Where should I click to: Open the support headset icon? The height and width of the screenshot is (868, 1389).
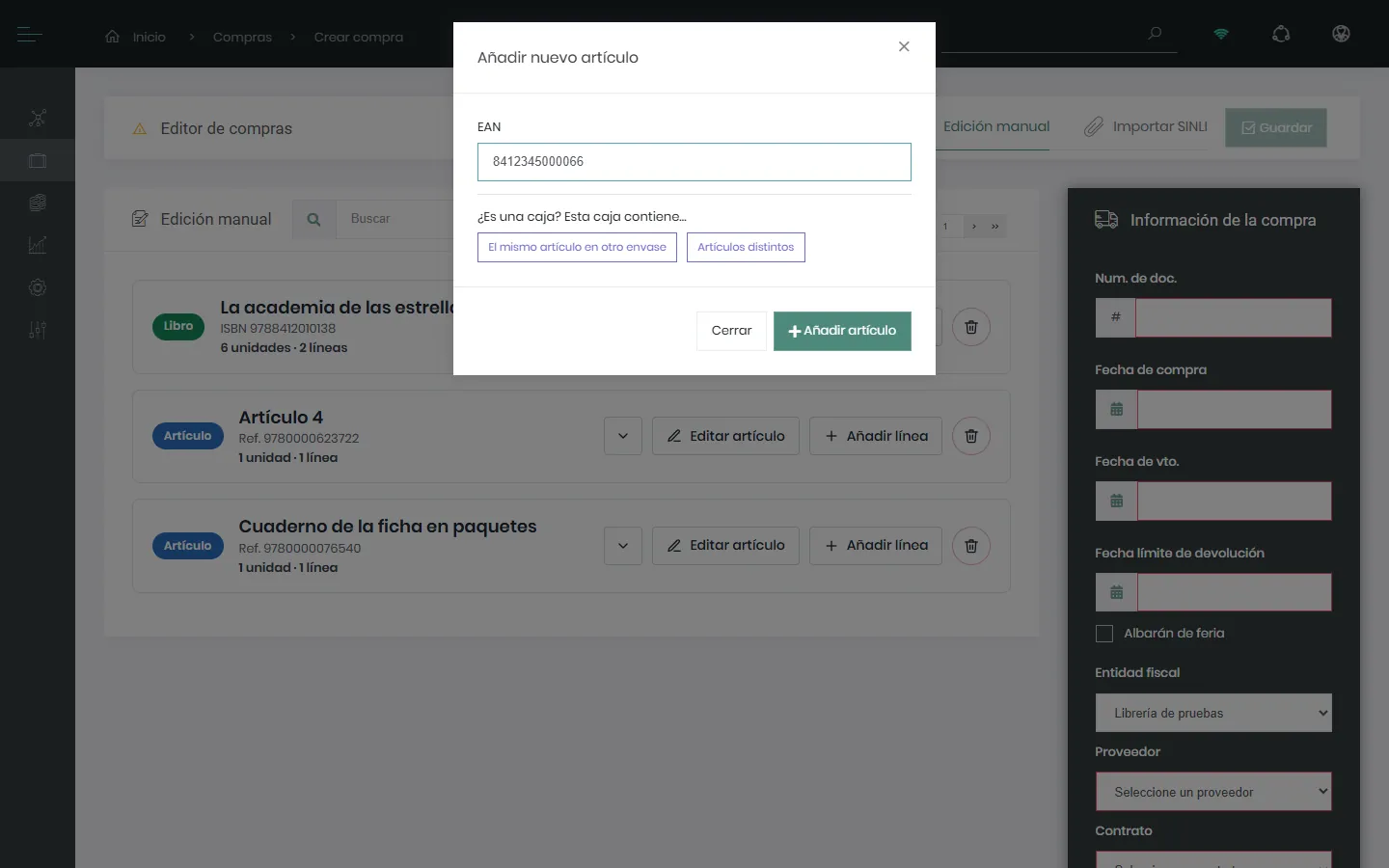click(1281, 34)
